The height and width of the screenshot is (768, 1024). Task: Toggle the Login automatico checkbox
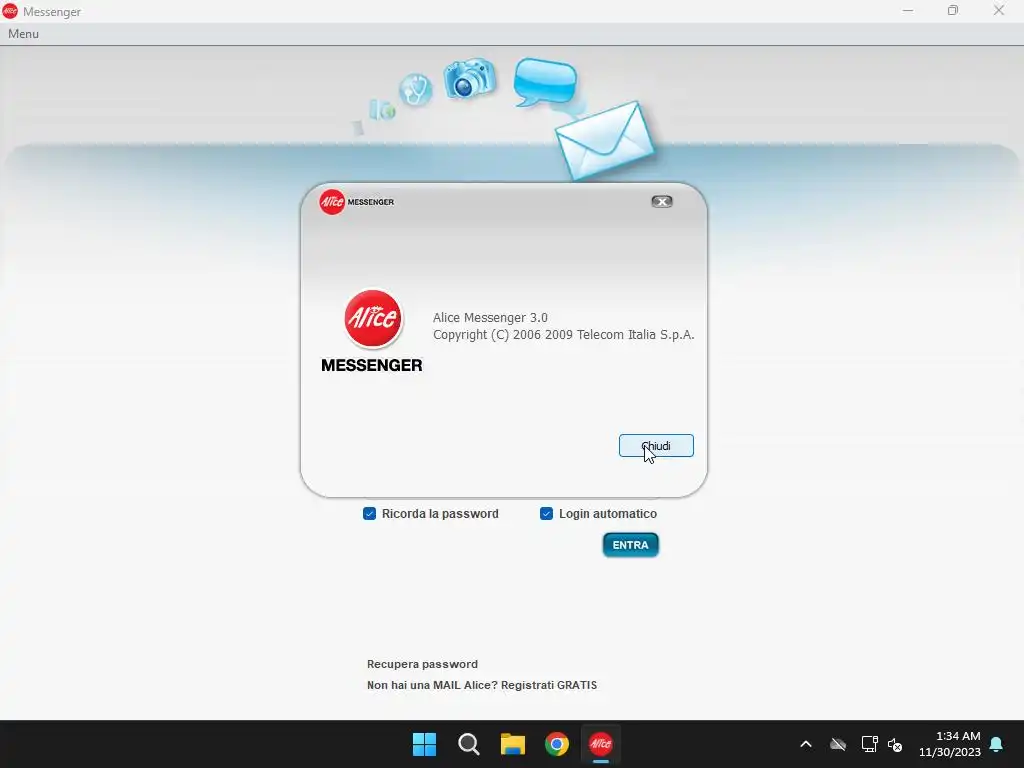coord(547,514)
